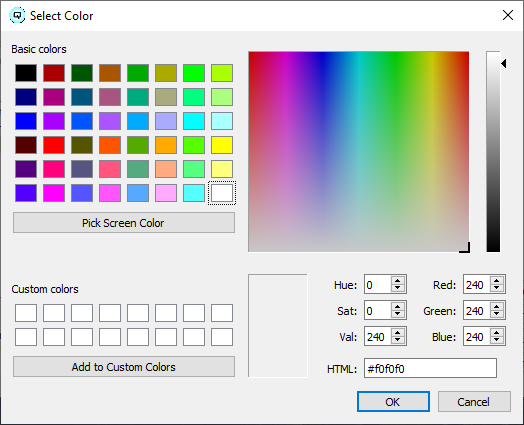Confirm the color with OK
Viewport: 524px width, 425px height.
pyautogui.click(x=393, y=402)
